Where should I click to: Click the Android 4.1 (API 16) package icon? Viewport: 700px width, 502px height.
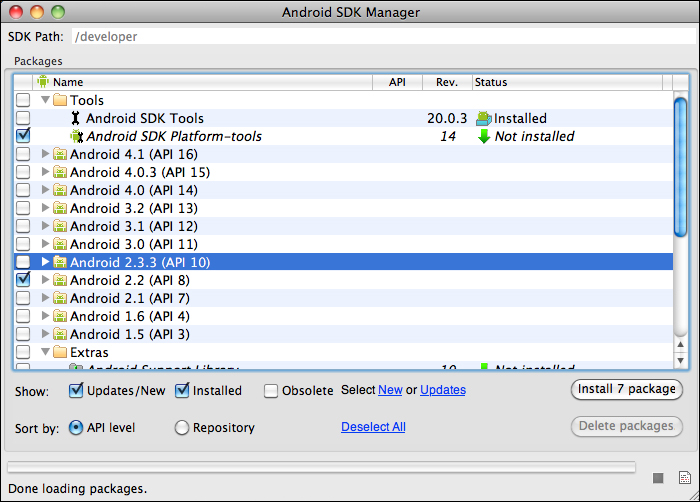[x=60, y=154]
